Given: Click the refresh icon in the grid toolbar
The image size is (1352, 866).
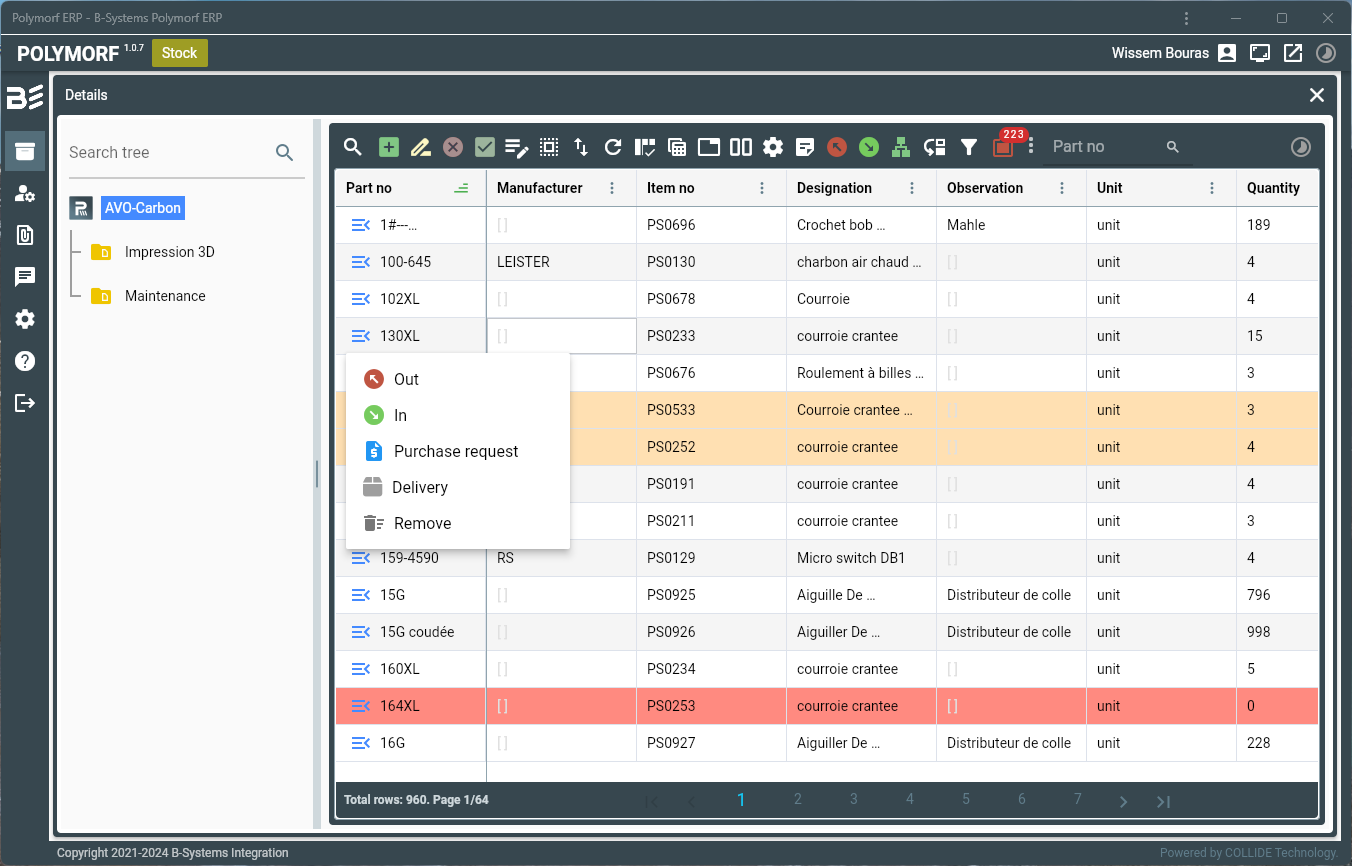Looking at the screenshot, I should pos(613,147).
